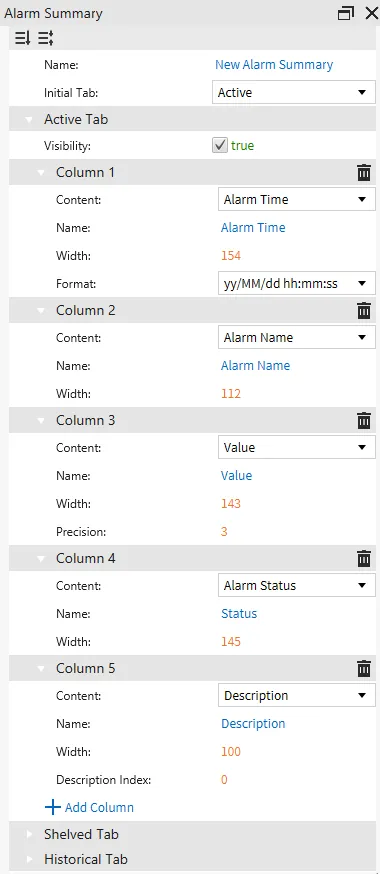This screenshot has width=380, height=874.
Task: Uncheck the Visibility checkbox
Action: (x=220, y=146)
